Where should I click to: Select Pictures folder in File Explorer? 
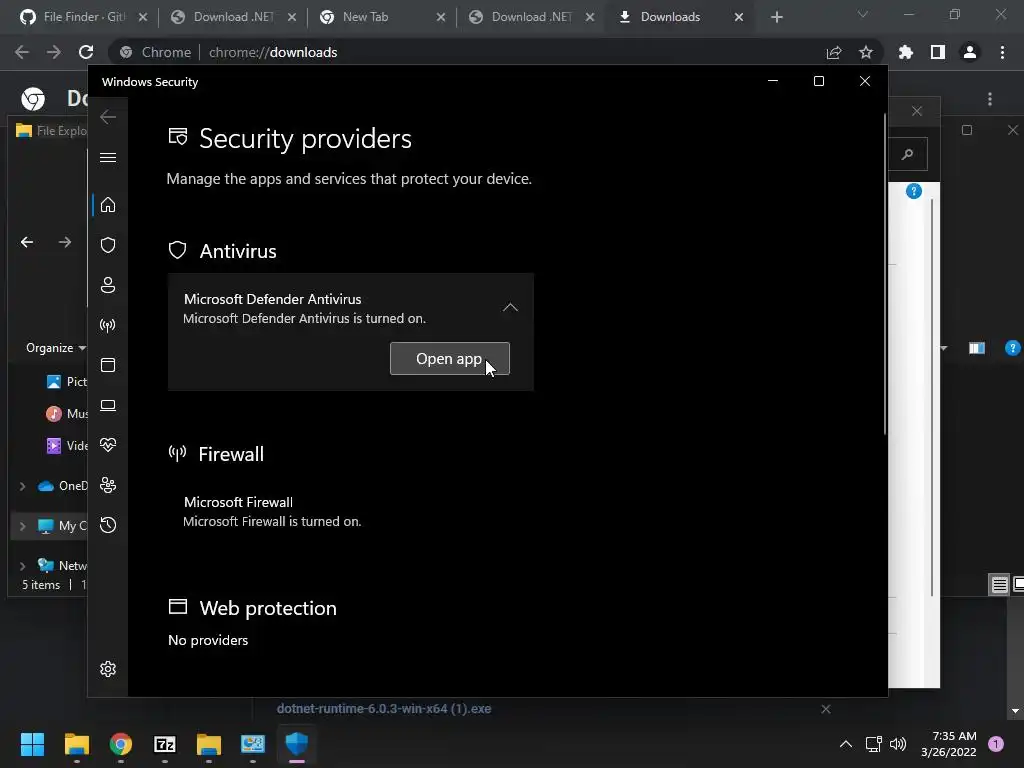pos(67,381)
